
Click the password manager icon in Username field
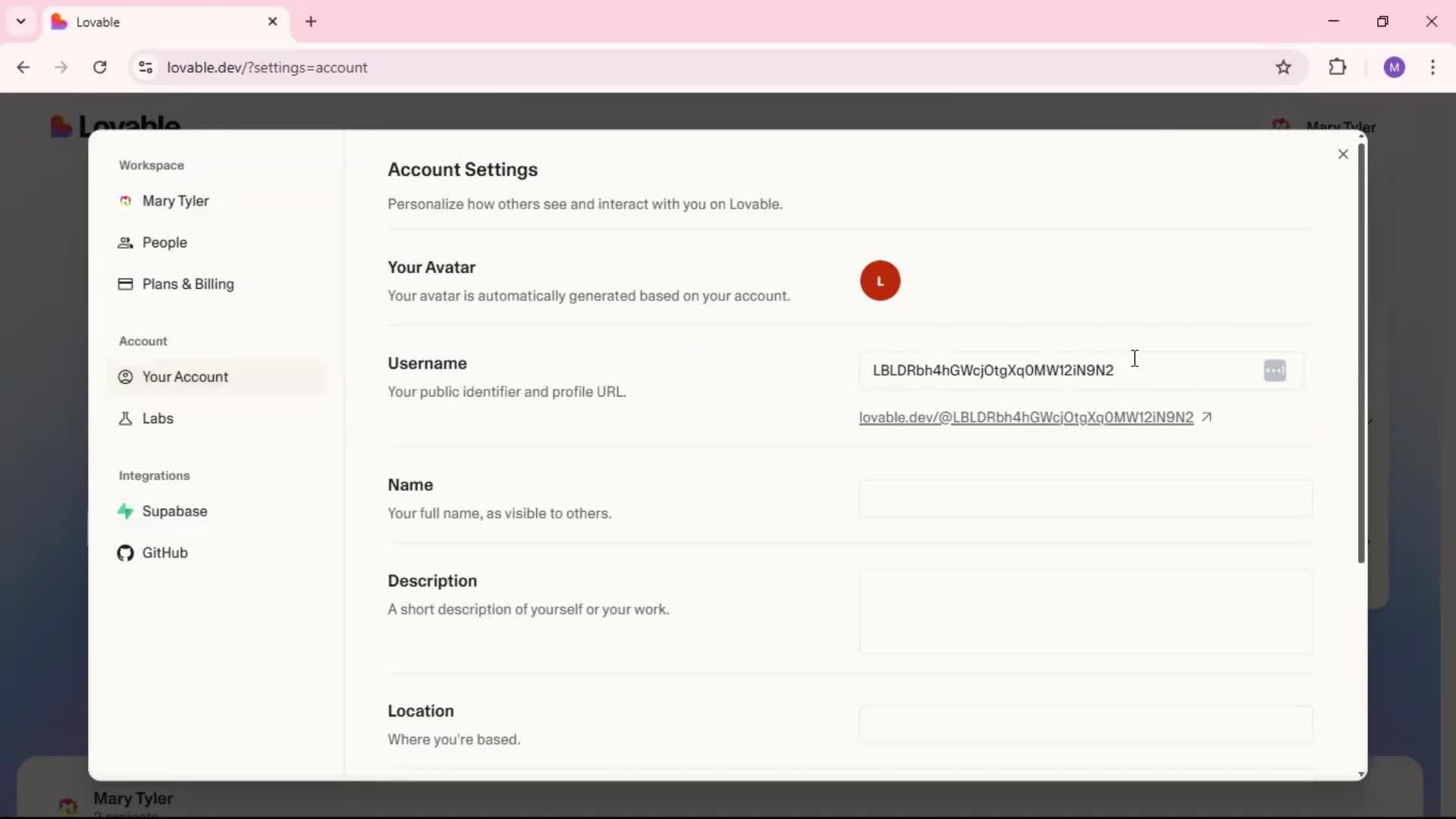[x=1275, y=370]
